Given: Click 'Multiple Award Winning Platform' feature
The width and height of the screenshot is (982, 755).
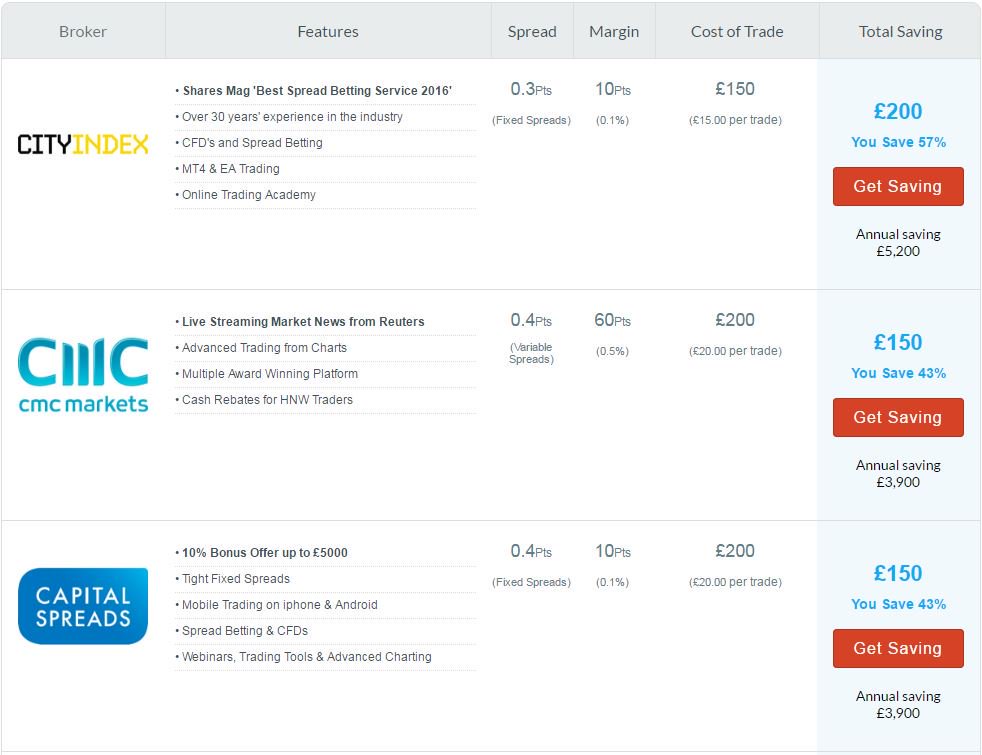Looking at the screenshot, I should coord(270,374).
